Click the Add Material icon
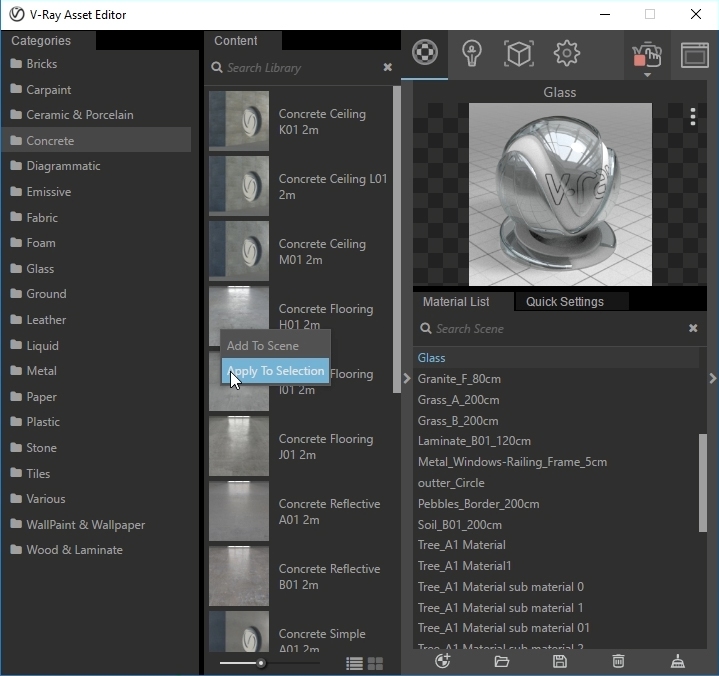Screen dimensions: 719x676 [443, 661]
